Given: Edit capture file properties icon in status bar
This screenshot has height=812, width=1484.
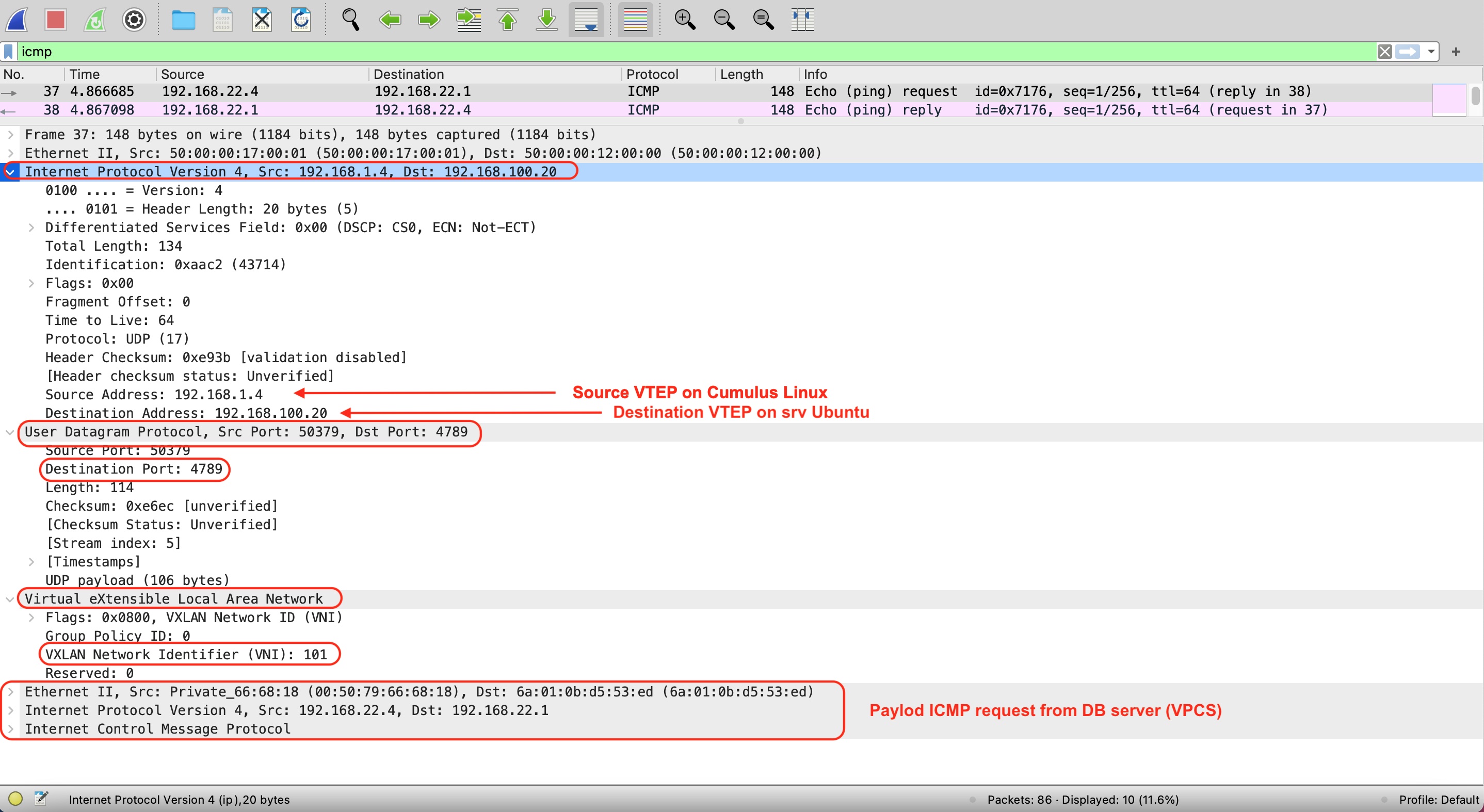Looking at the screenshot, I should click(41, 798).
